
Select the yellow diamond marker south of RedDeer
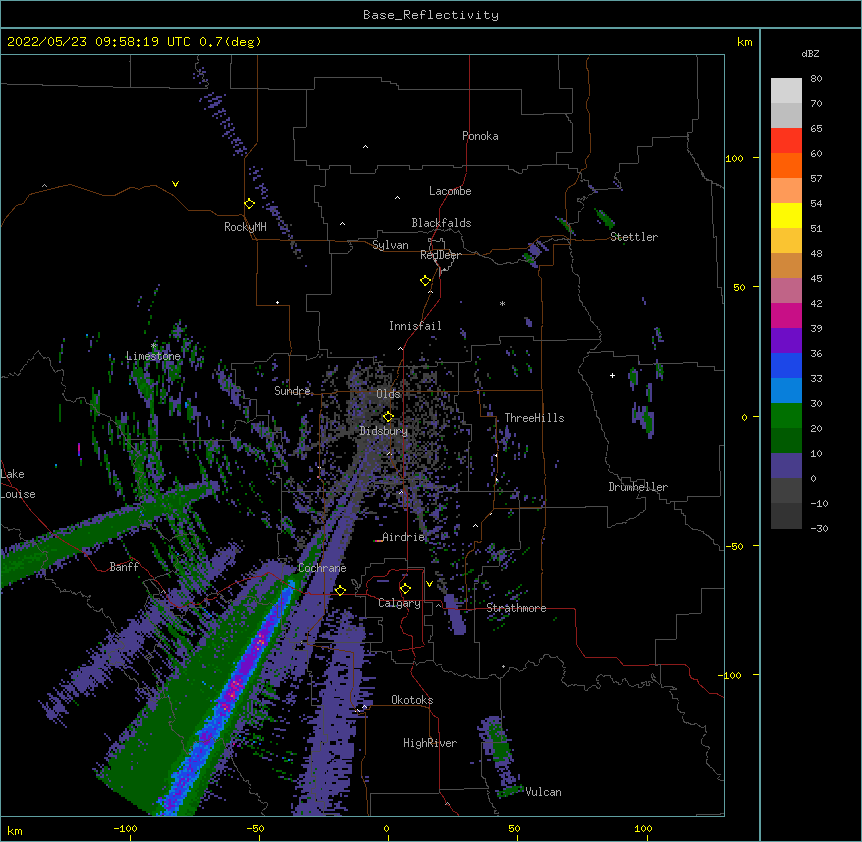[x=425, y=281]
